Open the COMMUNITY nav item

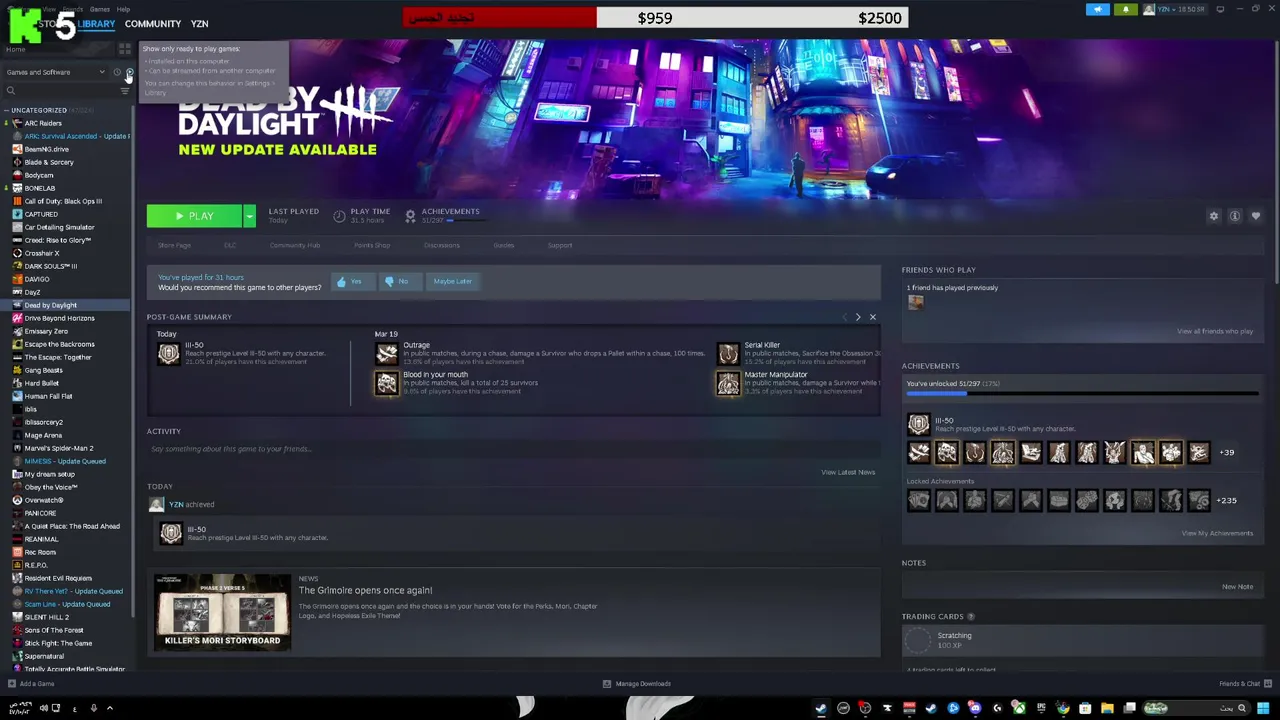[153, 24]
